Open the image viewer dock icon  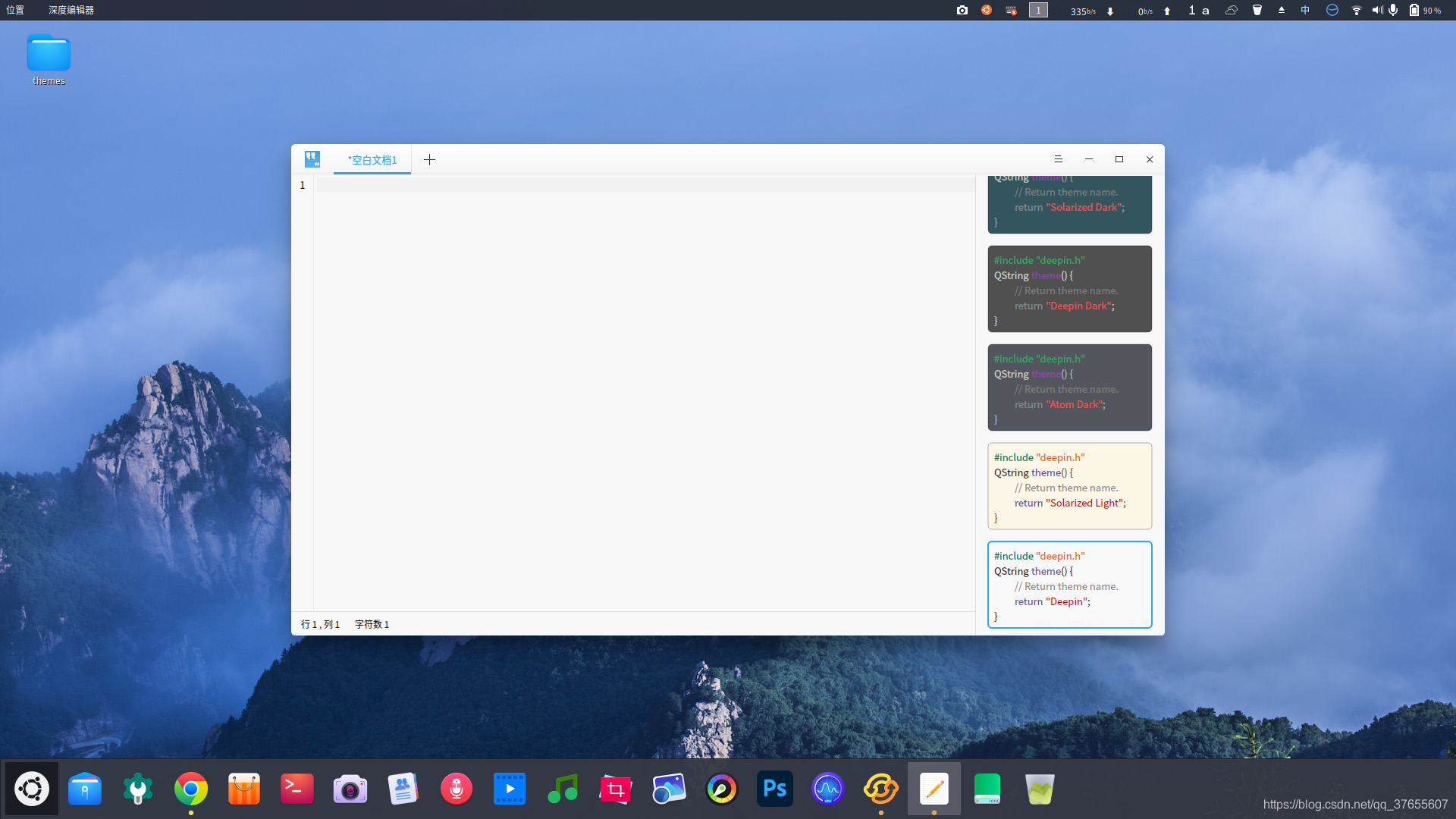669,789
